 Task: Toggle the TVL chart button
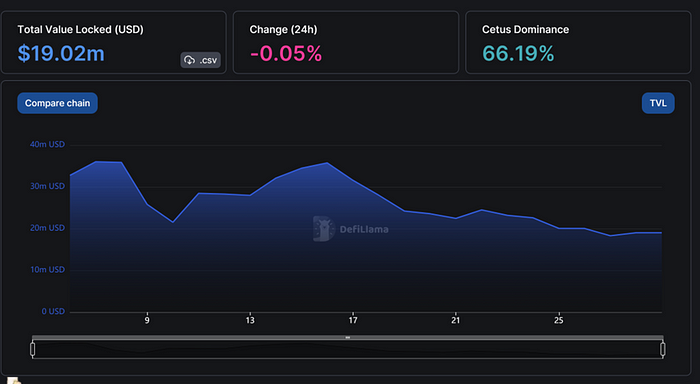pyautogui.click(x=658, y=103)
